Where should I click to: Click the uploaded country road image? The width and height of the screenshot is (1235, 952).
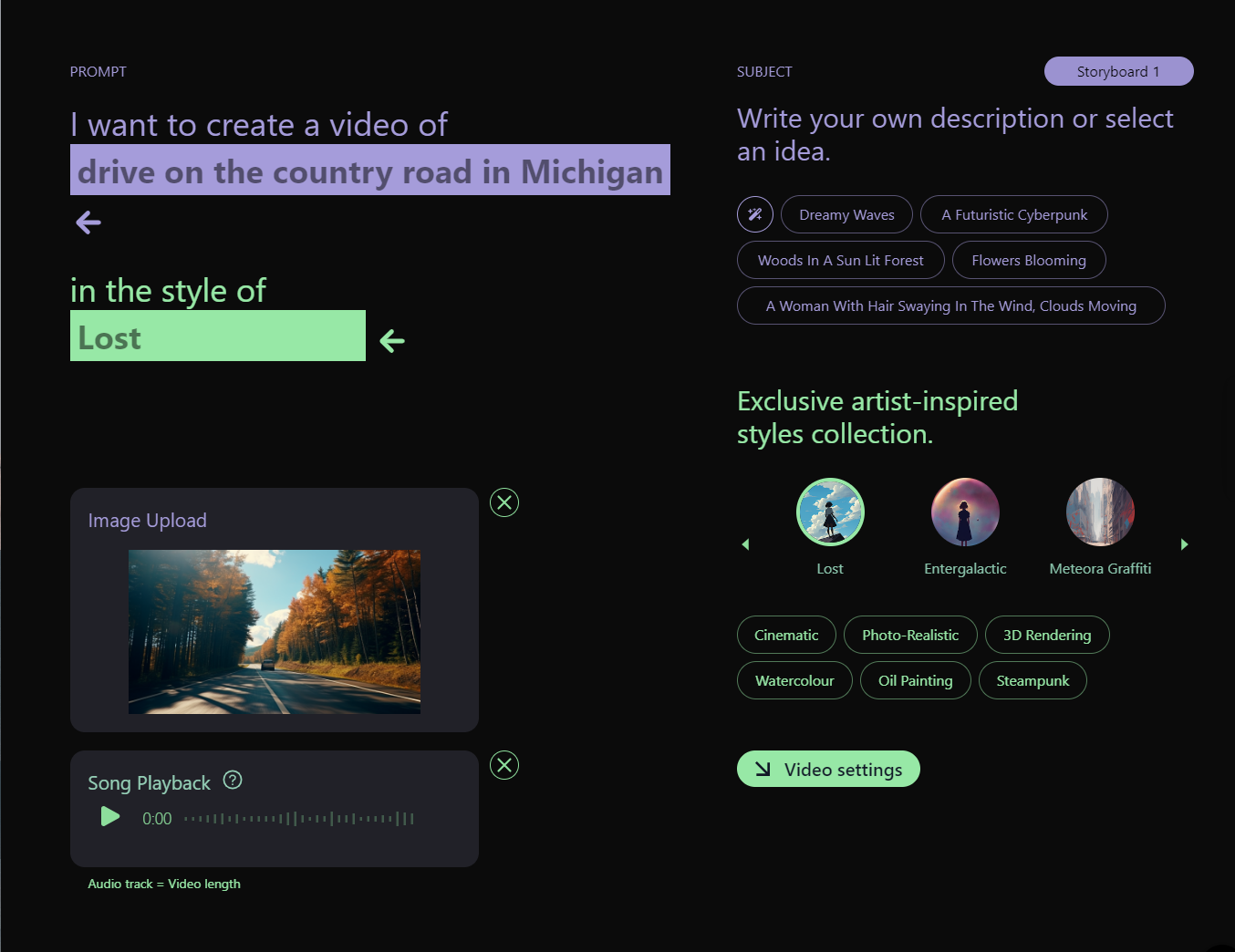pos(275,632)
